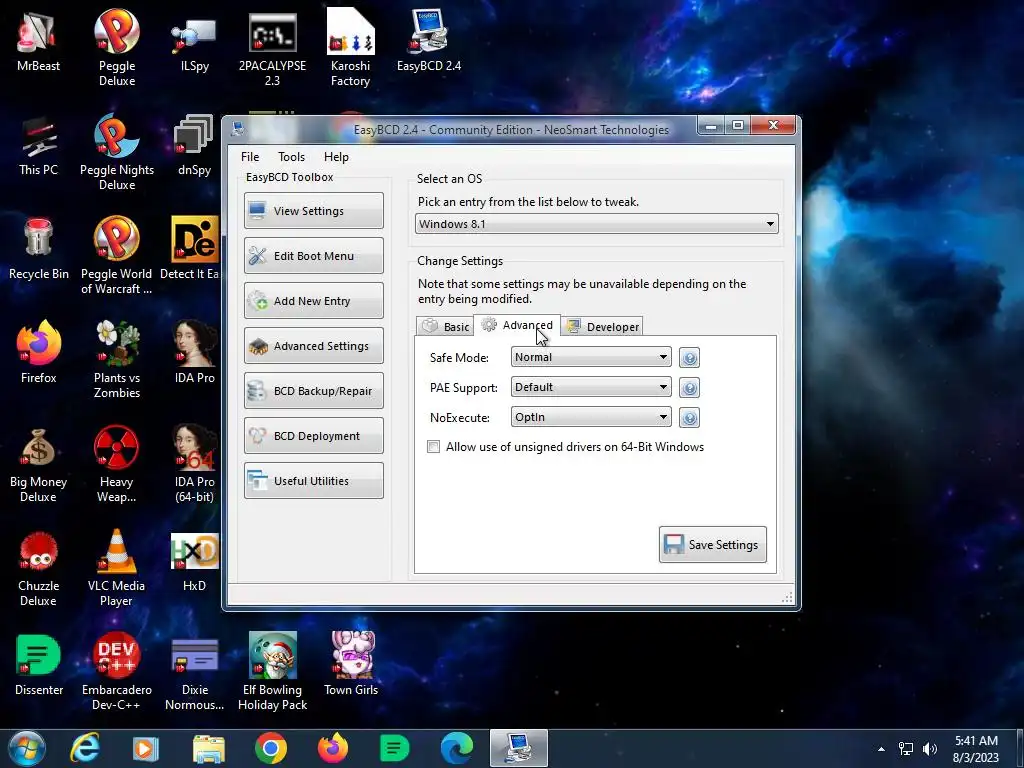Click the EasyBCD window resize grip
The height and width of the screenshot is (768, 1024).
click(x=787, y=598)
